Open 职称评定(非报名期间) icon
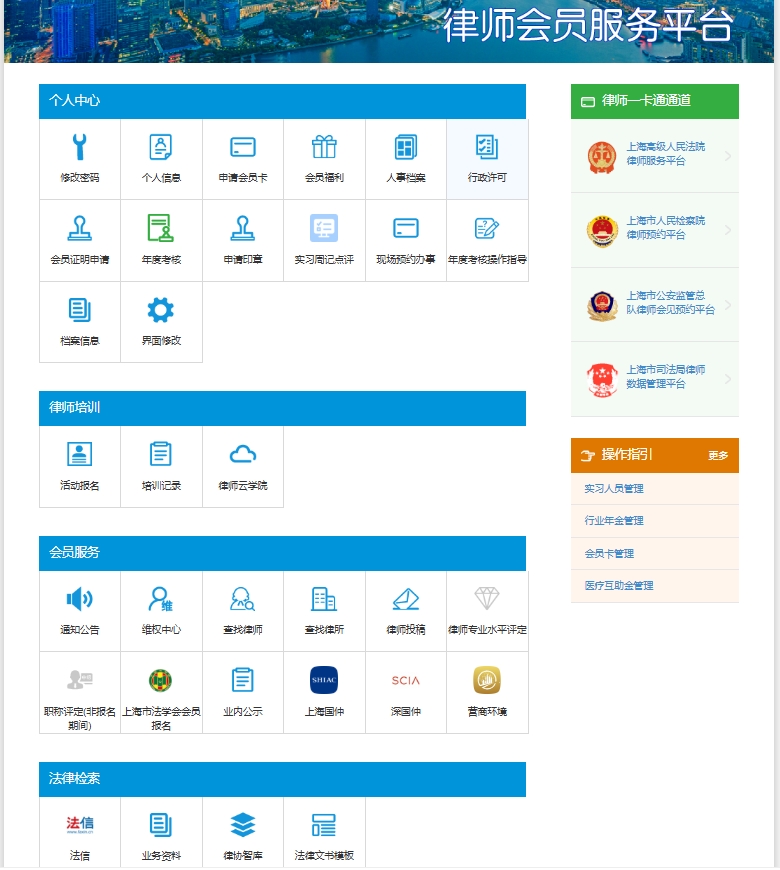 (x=79, y=680)
